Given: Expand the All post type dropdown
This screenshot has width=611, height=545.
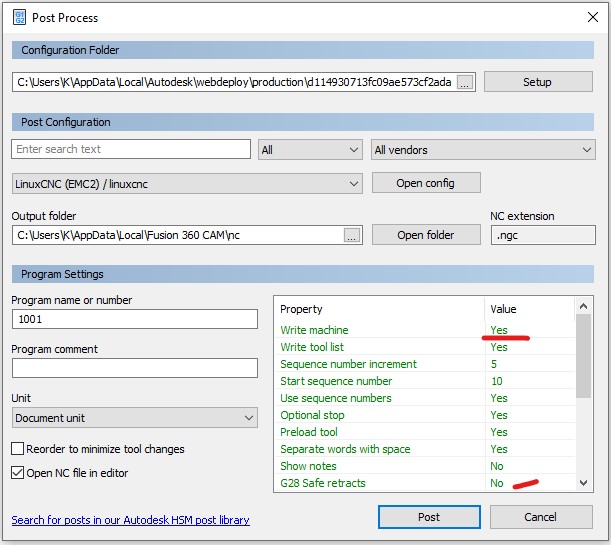Looking at the screenshot, I should pyautogui.click(x=309, y=150).
